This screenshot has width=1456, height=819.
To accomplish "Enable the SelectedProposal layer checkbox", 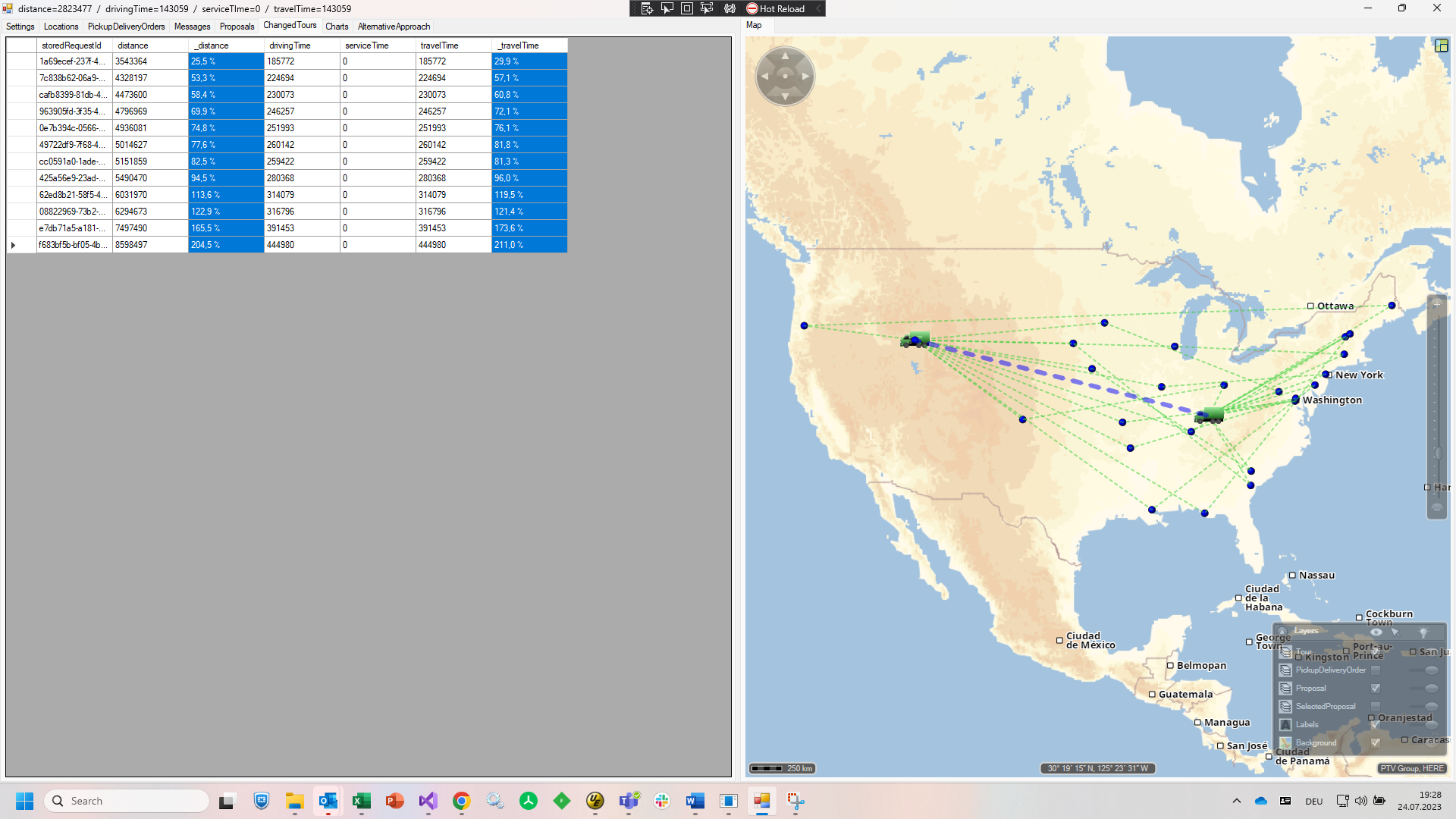I will tap(1376, 707).
